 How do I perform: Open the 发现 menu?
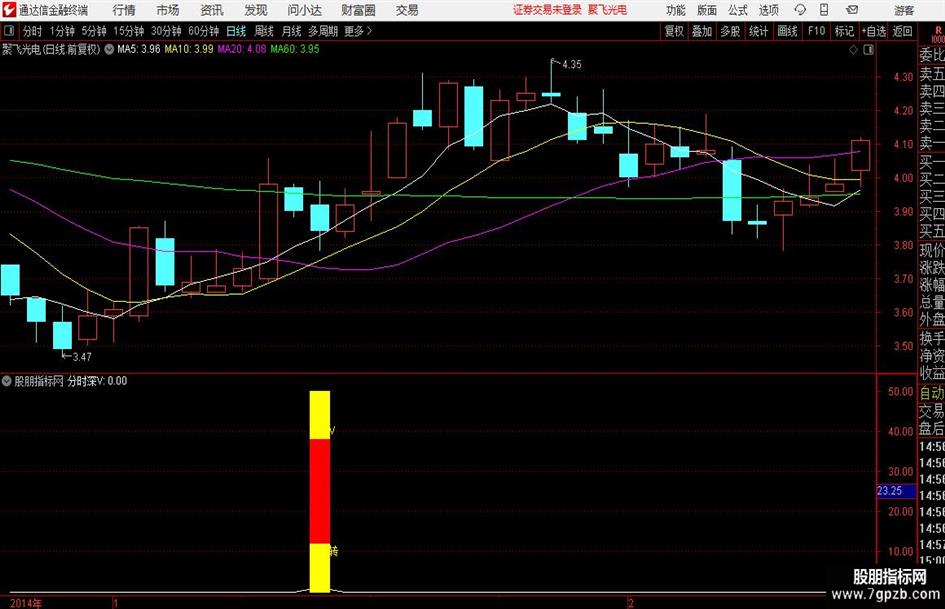[256, 10]
